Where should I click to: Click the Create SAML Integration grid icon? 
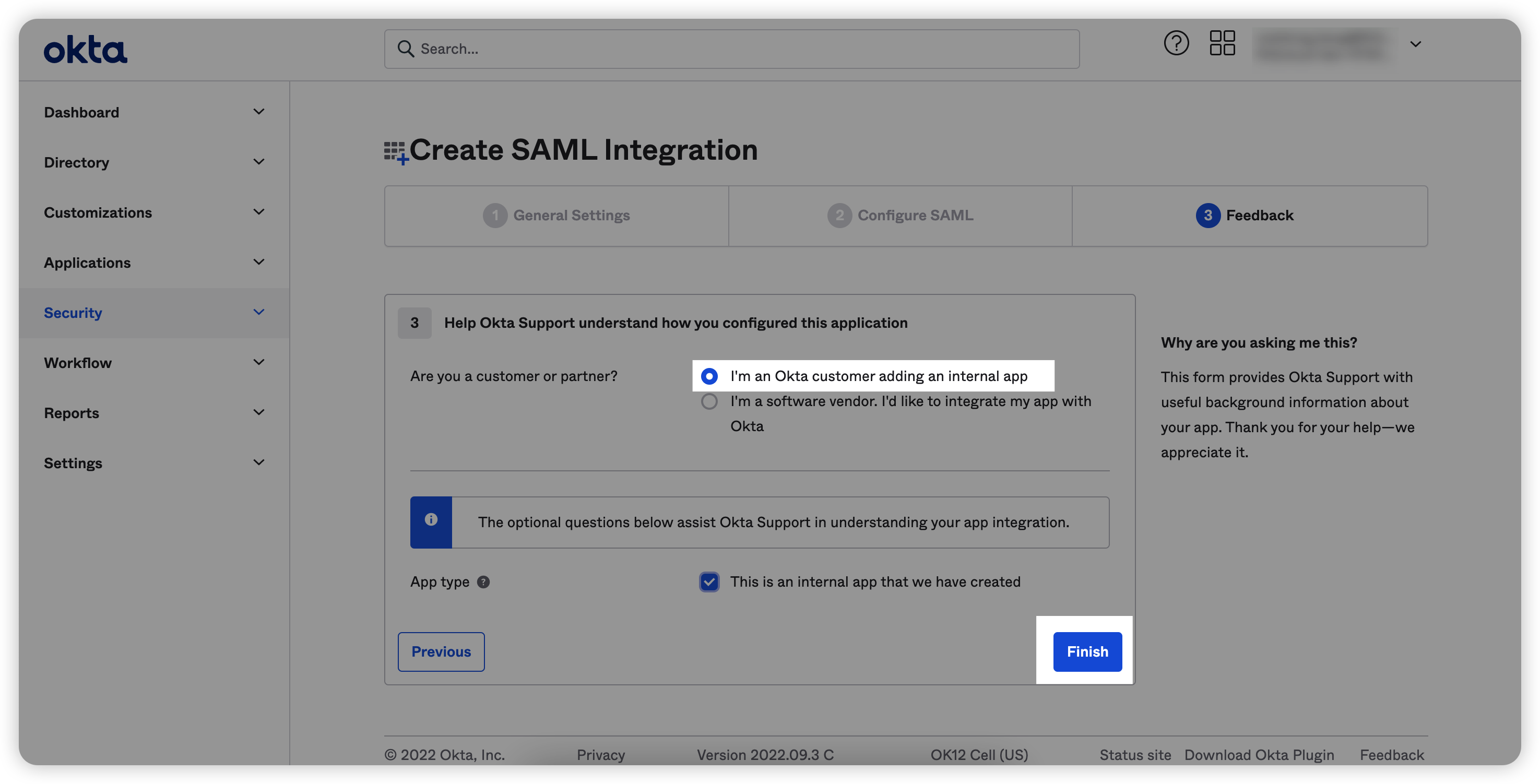[x=396, y=152]
